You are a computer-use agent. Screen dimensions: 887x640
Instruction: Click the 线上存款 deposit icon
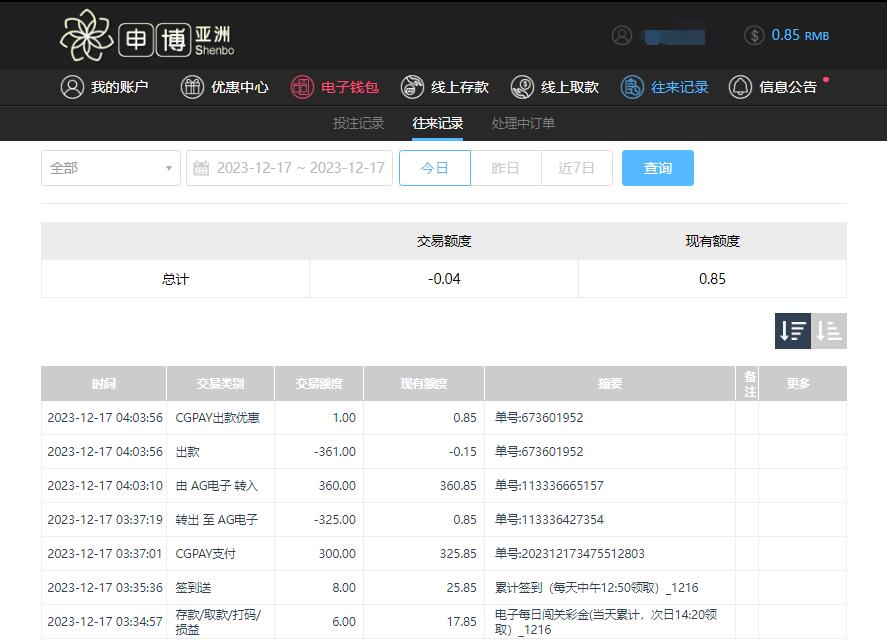(x=412, y=87)
